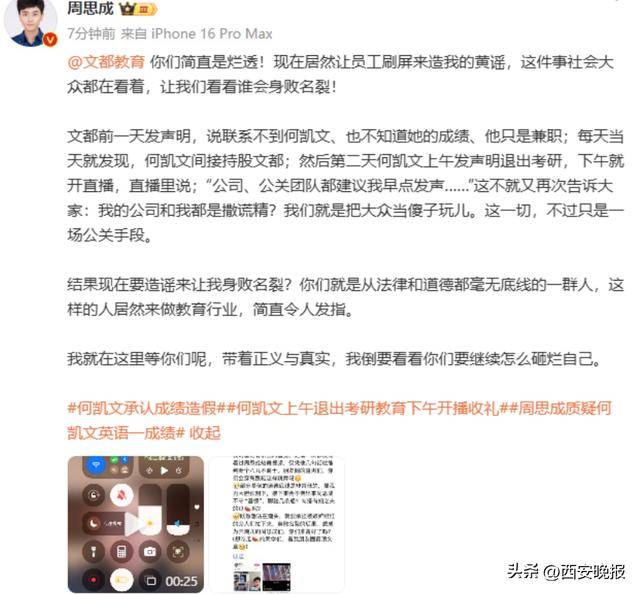Click the blue Wi-Fi icon in video thumbnail
The width and height of the screenshot is (640, 594).
tap(96, 465)
